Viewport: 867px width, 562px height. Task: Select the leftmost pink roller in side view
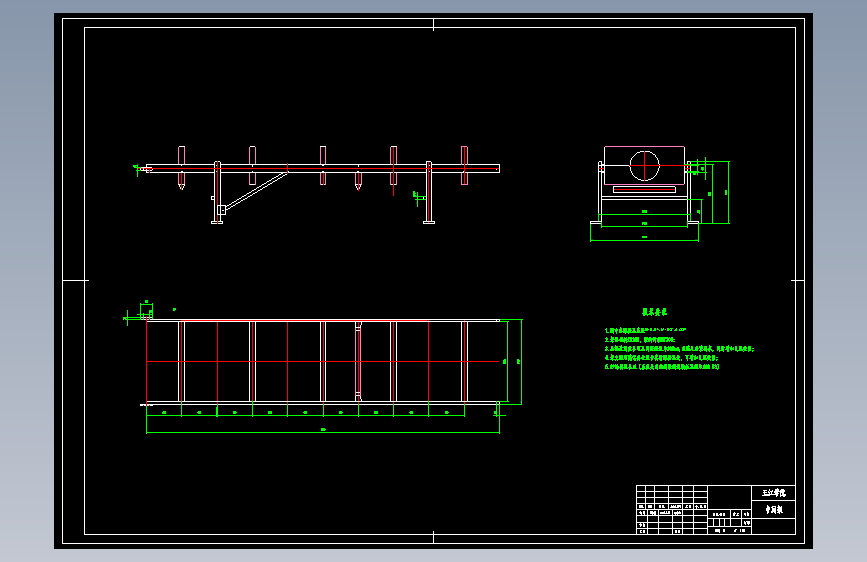tap(181, 166)
